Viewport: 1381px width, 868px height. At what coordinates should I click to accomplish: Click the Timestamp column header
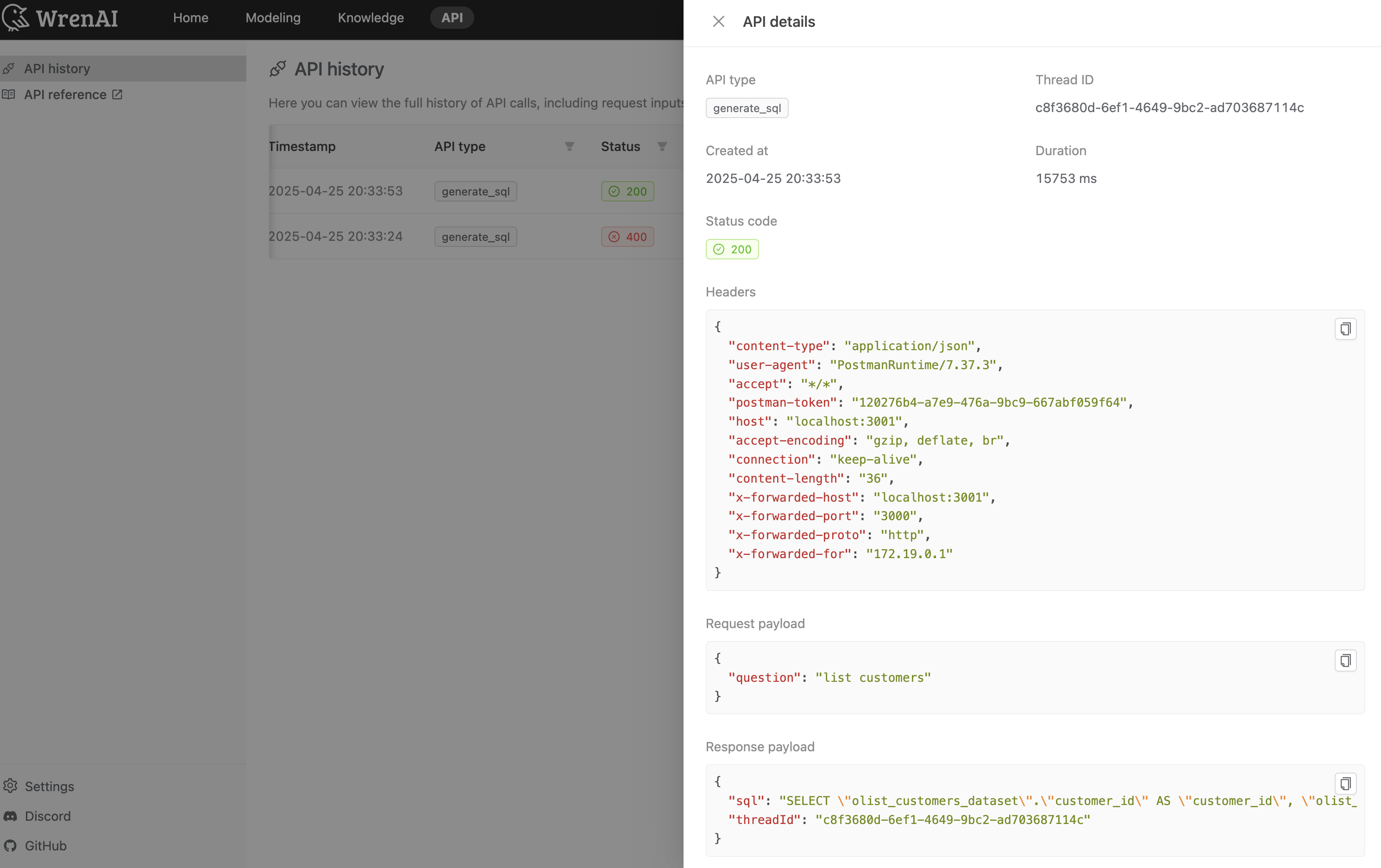point(302,146)
